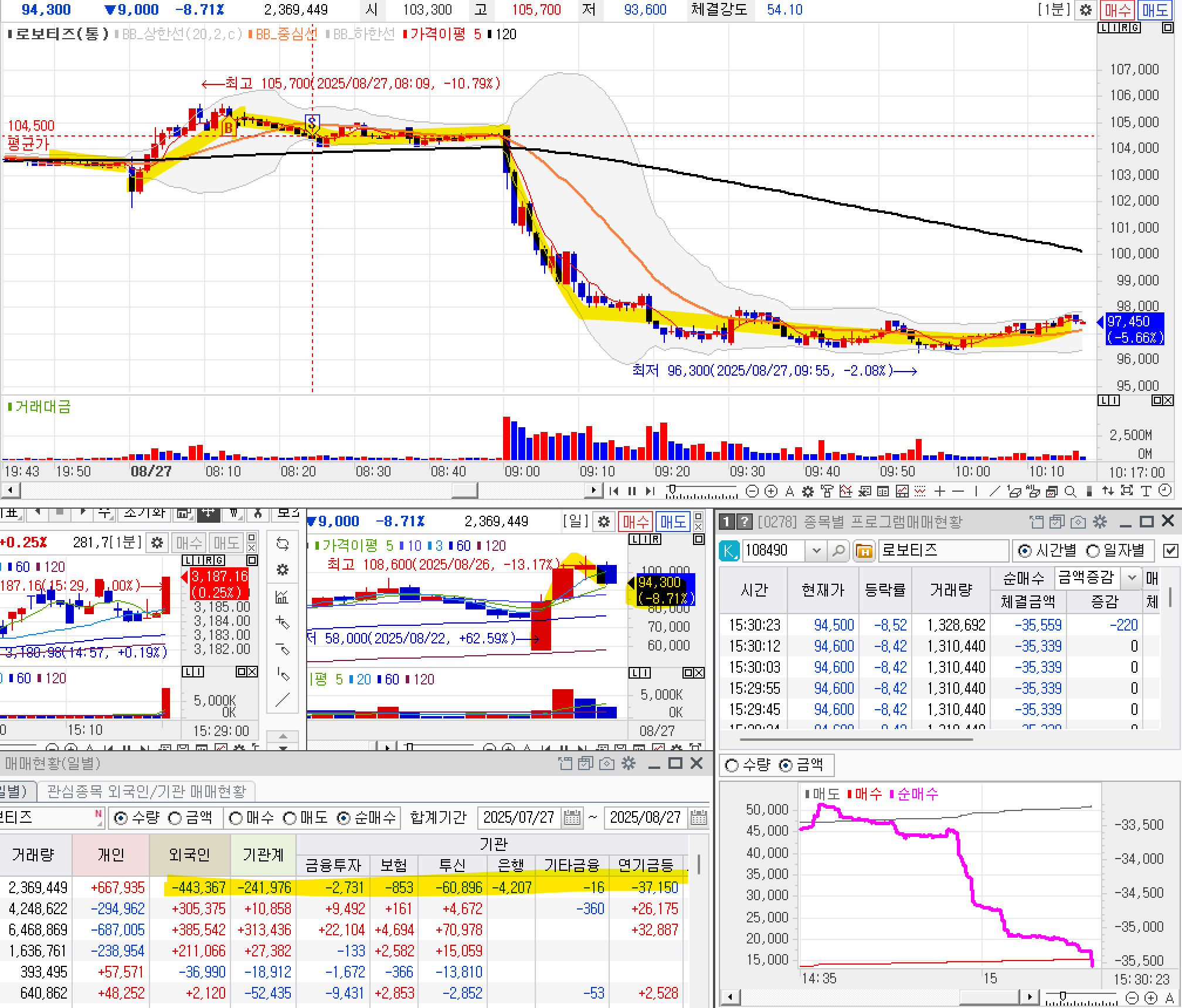Open the 금액증감 dropdown
This screenshot has width=1182, height=1008.
tap(1132, 578)
